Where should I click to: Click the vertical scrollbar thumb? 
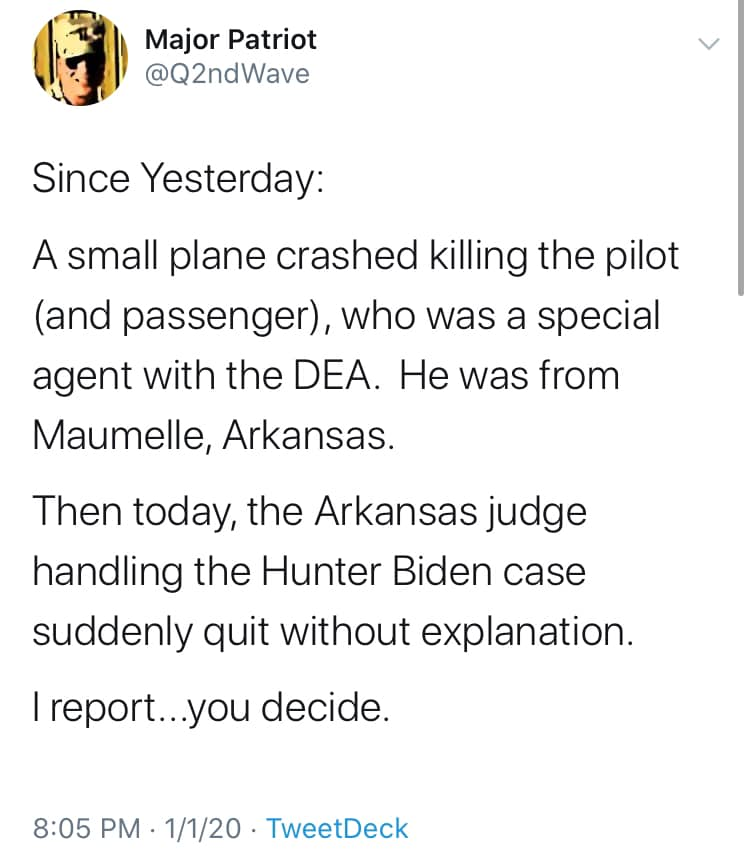tap(741, 148)
